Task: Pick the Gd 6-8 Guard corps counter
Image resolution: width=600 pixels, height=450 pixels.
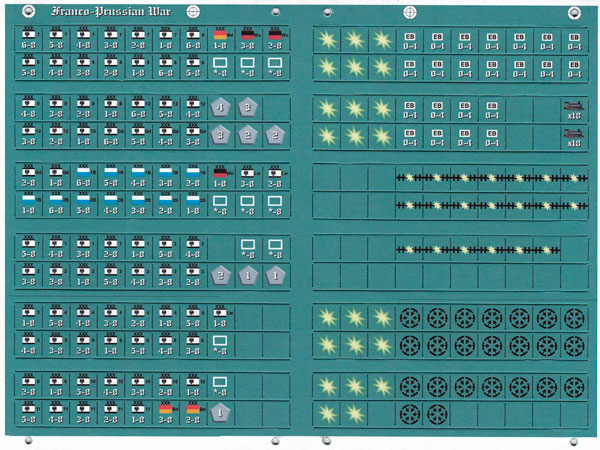Action: point(111,135)
